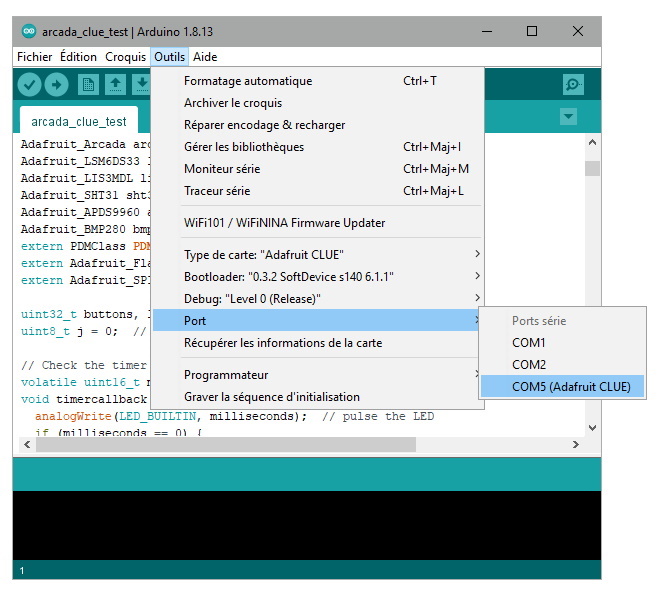Expand the Bootloader submenu
This screenshot has height=592, width=659.
(318, 276)
